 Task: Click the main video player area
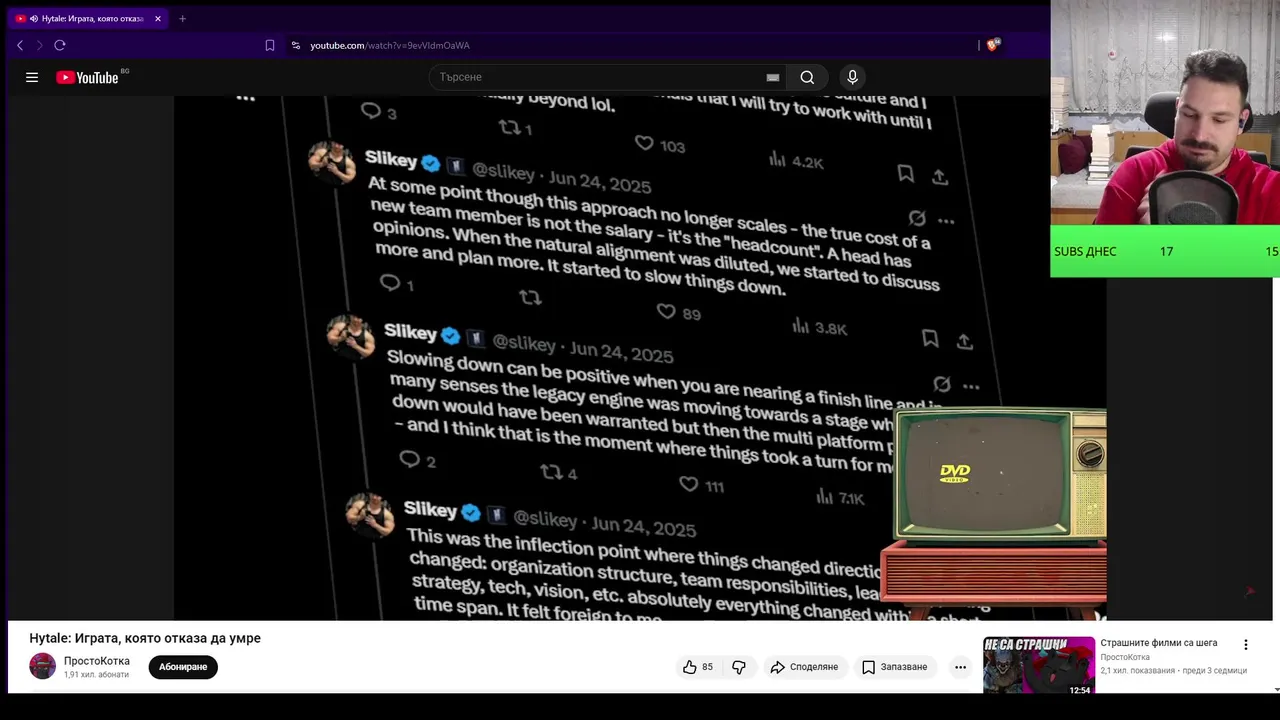point(640,358)
